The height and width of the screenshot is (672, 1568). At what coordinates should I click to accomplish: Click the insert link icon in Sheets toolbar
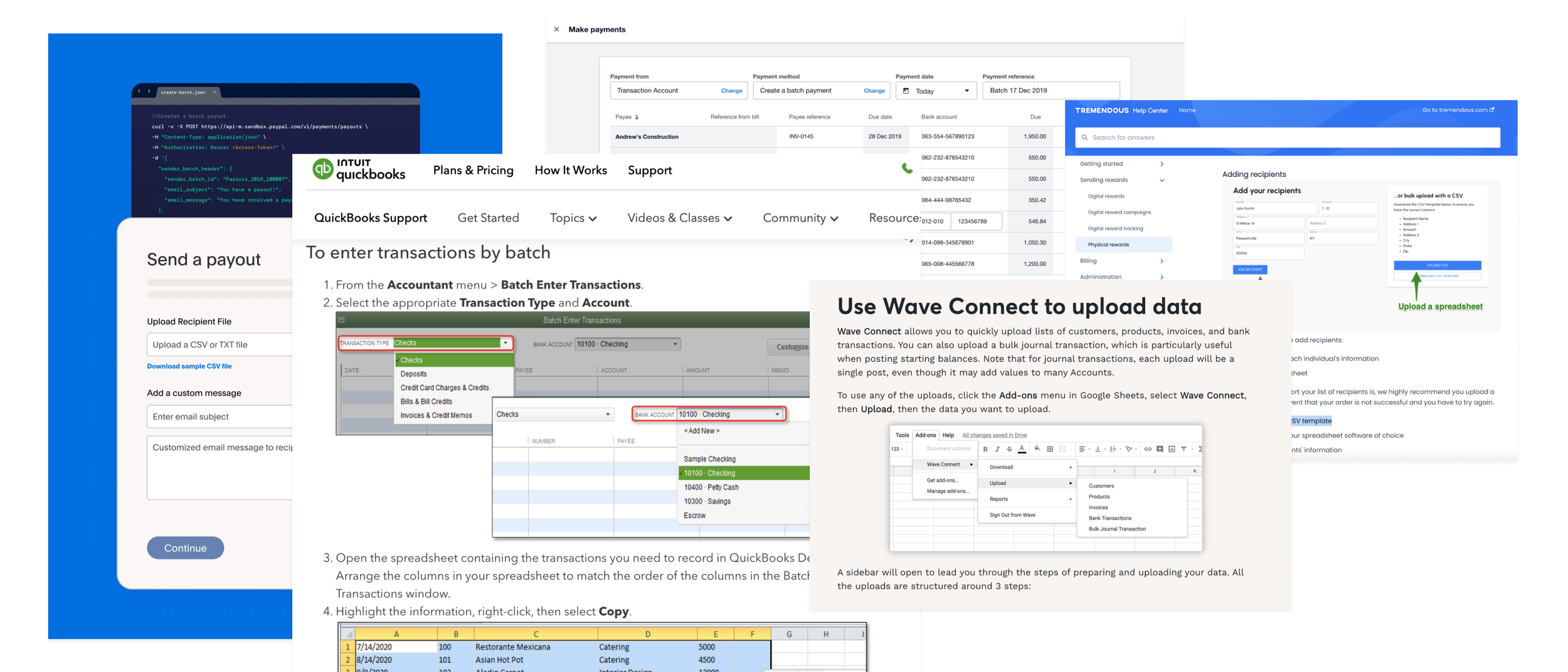1148,449
